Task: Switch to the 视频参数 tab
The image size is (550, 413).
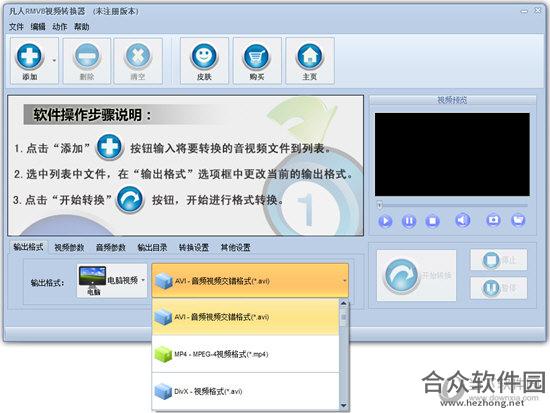Action: (x=69, y=247)
